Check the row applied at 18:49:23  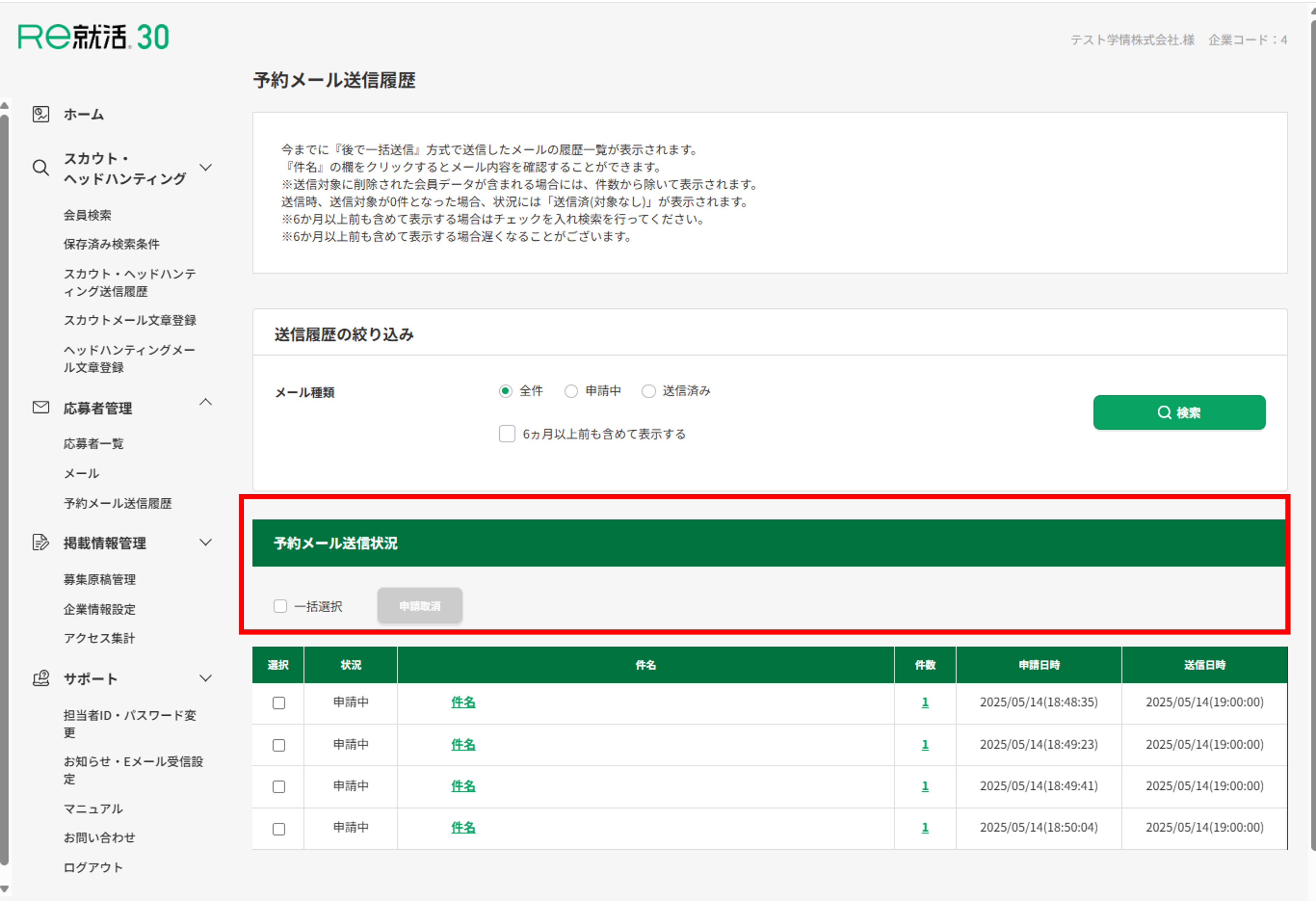[x=279, y=745]
